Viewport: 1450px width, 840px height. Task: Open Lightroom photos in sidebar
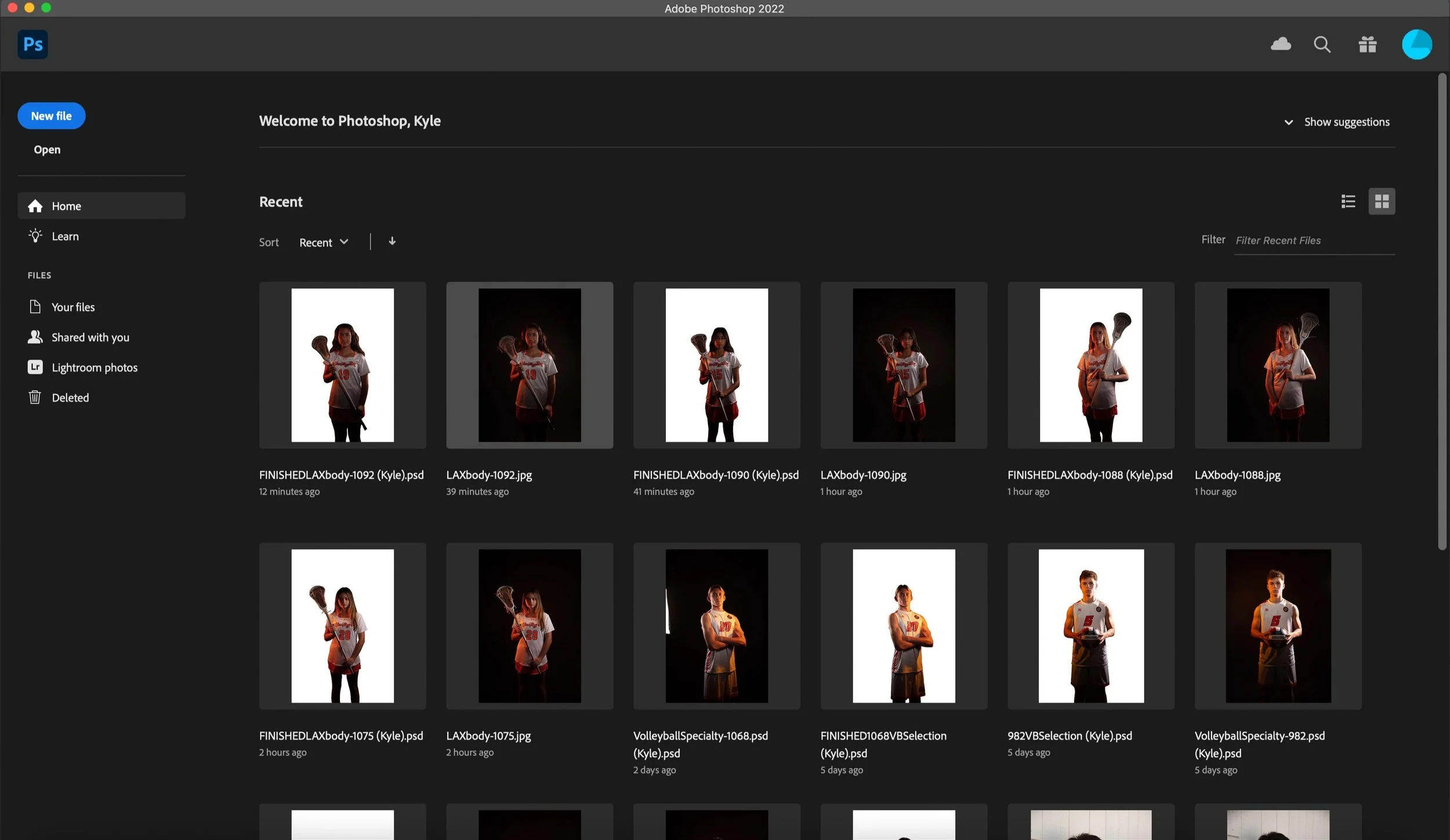coord(94,368)
